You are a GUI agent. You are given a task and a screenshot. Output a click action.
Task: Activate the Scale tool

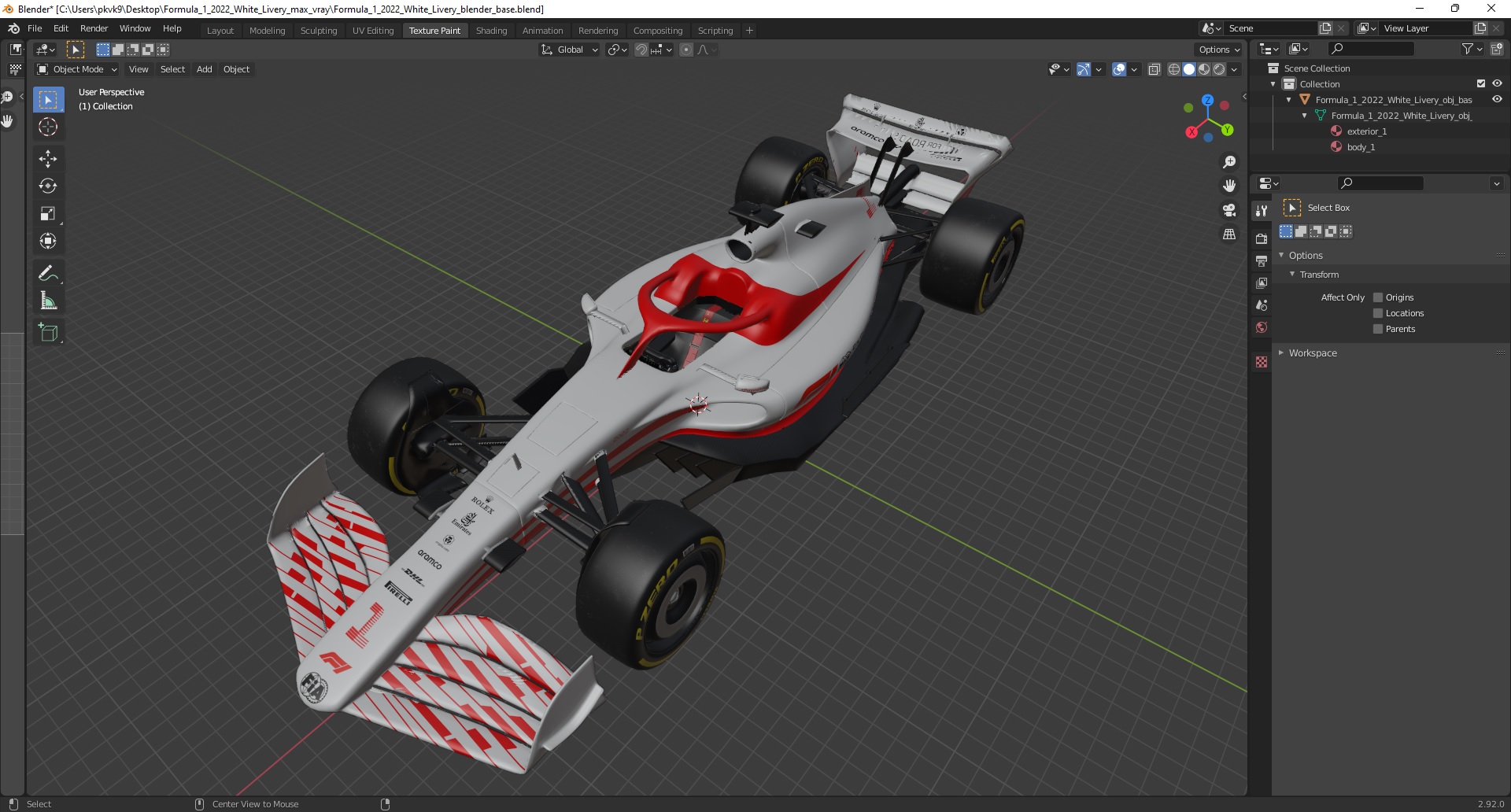[48, 213]
